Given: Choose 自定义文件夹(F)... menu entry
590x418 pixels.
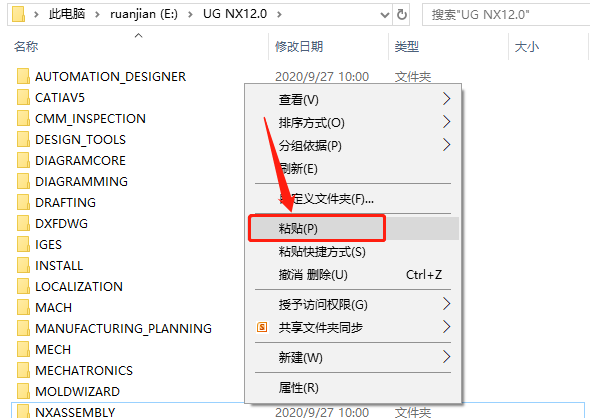Looking at the screenshot, I should [353, 199].
